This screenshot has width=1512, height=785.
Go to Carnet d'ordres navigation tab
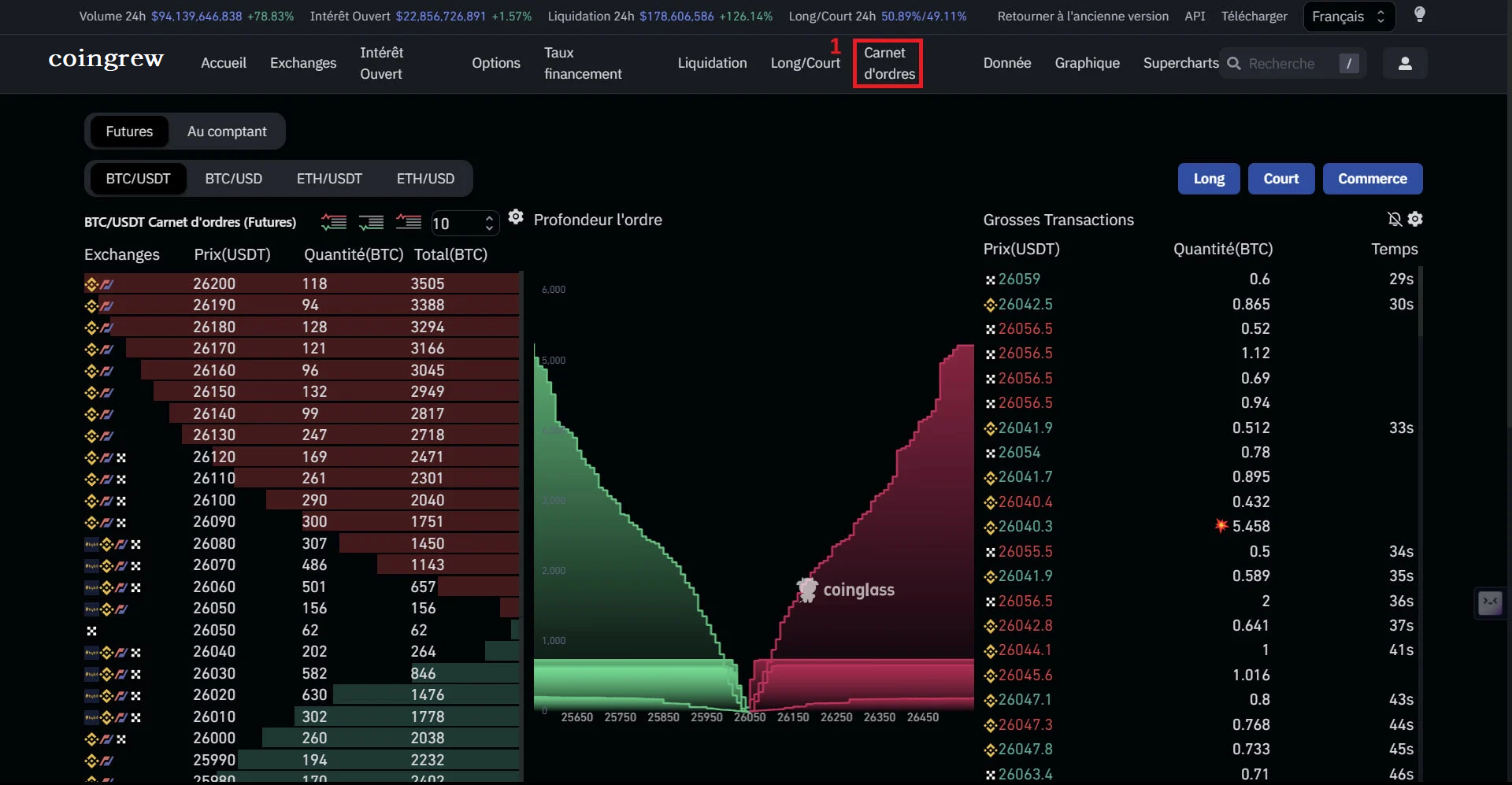coord(888,63)
